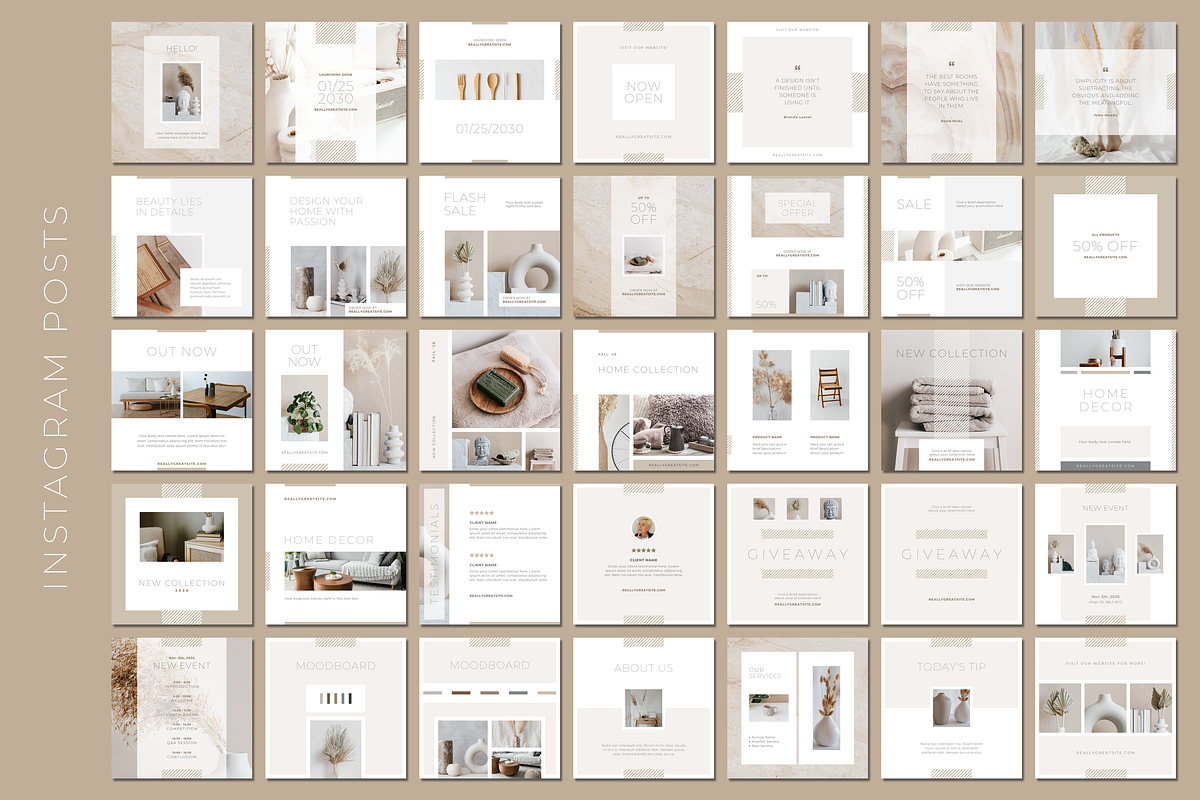1200x800 pixels.
Task: Pick the marble "UP TO 50% OFF" template
Action: coord(644,246)
